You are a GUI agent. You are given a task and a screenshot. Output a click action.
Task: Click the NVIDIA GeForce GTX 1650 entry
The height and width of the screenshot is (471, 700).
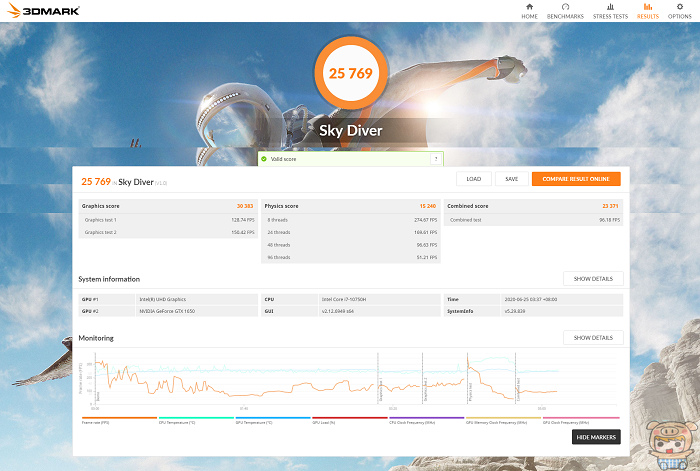[x=167, y=311]
